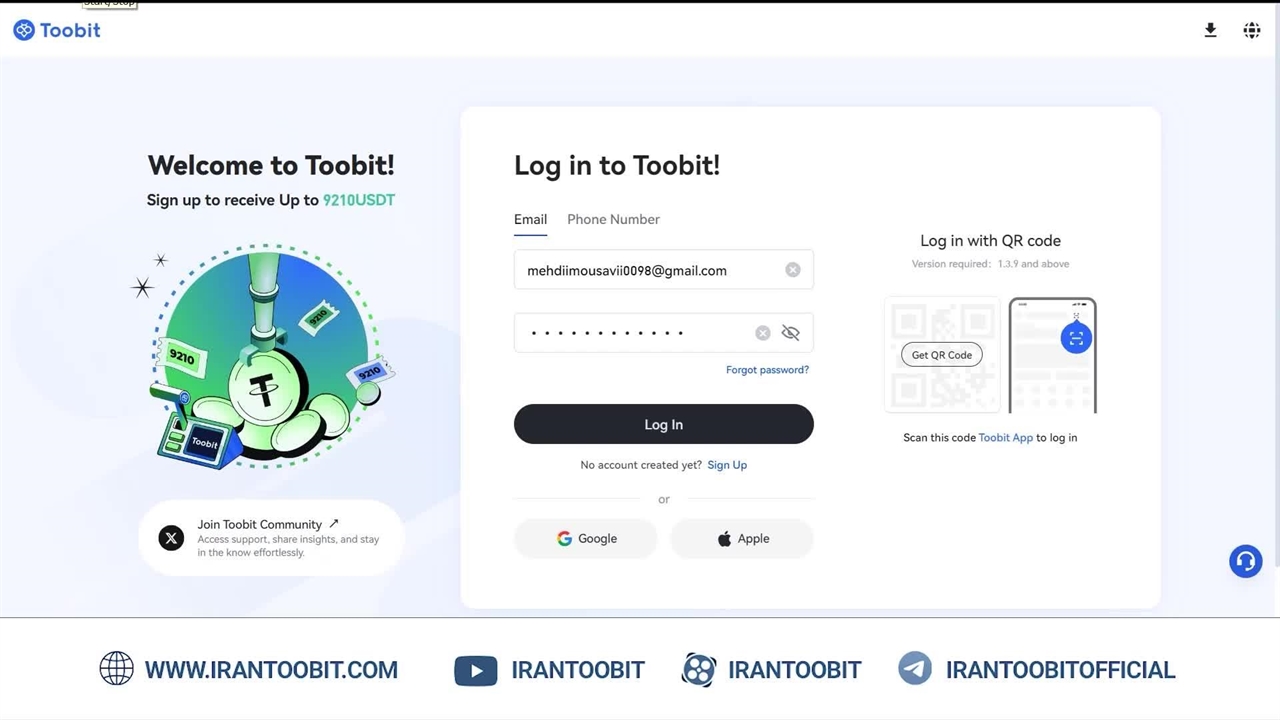
Task: Click the X (Twitter) community icon
Action: tap(171, 538)
